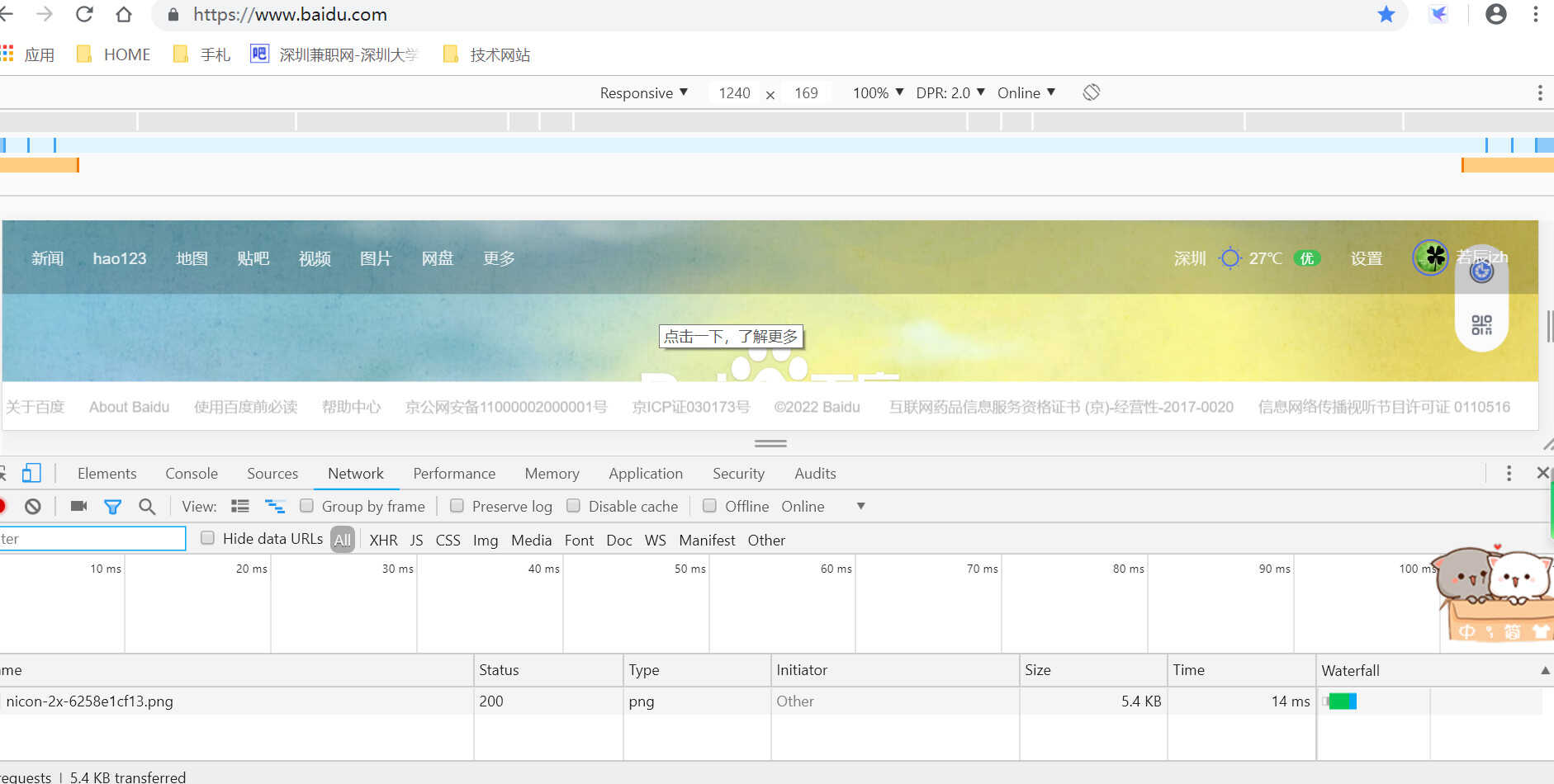This screenshot has height=784, width=1554.
Task: Filter requests by XHR
Action: click(383, 540)
